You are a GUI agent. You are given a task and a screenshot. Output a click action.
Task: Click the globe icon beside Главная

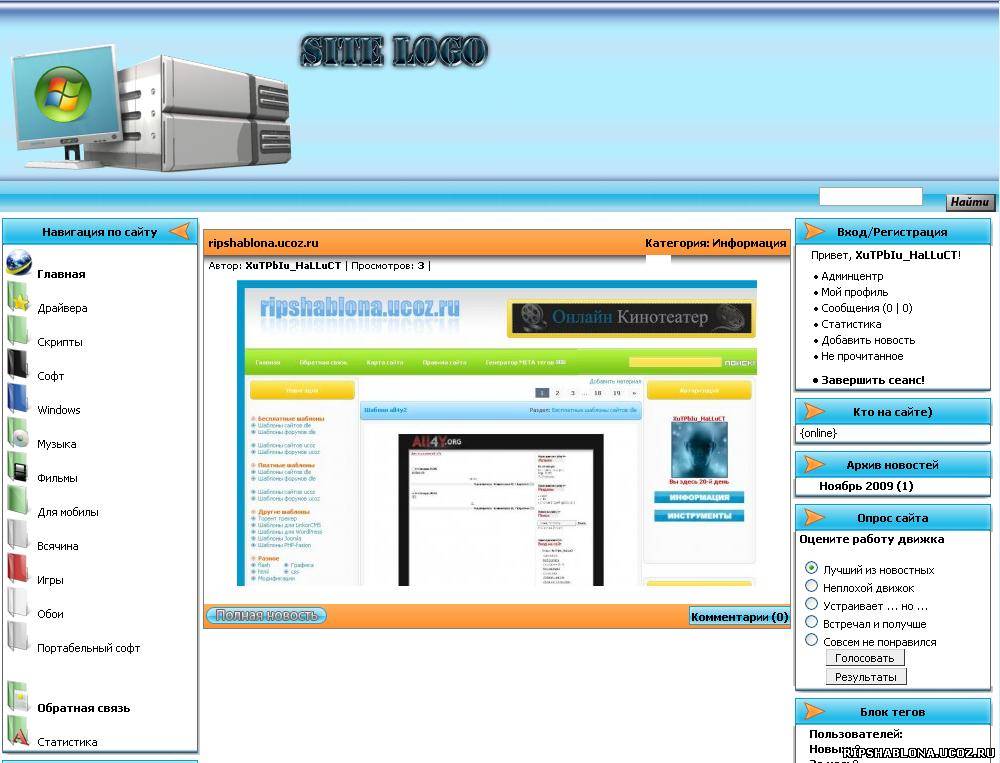(x=18, y=263)
